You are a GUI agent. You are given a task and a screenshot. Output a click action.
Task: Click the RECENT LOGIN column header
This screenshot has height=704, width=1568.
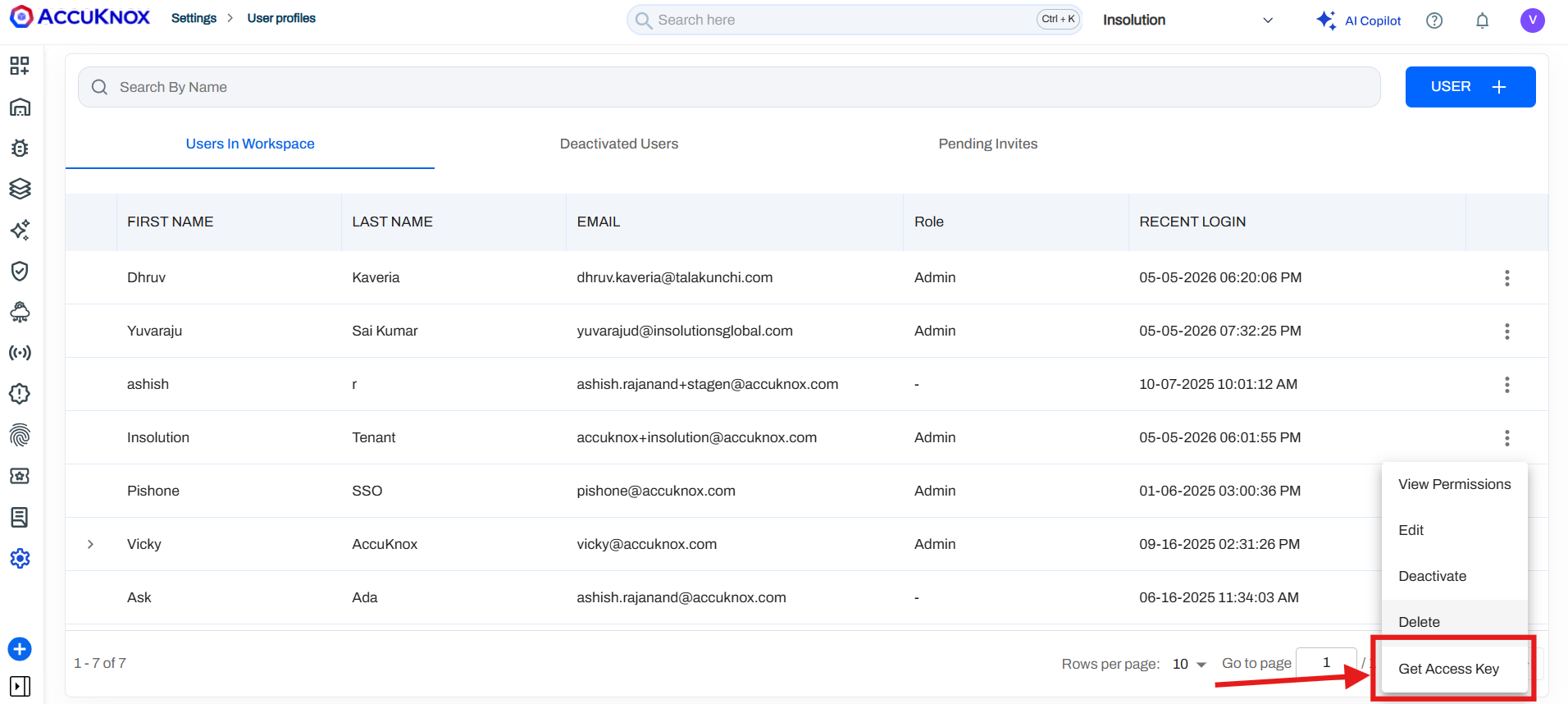tap(1192, 222)
